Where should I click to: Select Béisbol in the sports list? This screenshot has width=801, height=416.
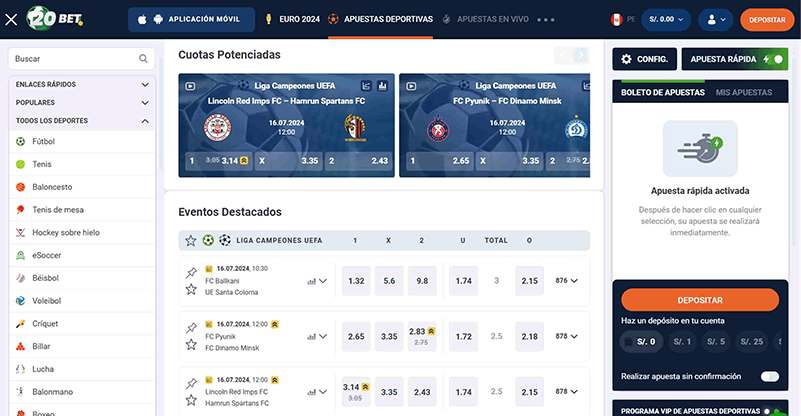(82, 278)
